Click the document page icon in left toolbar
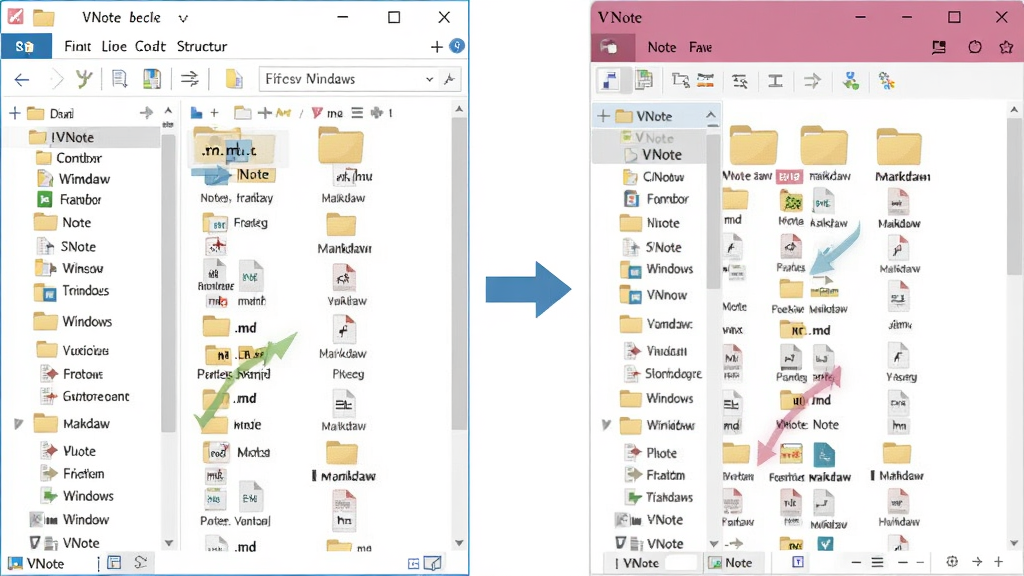 click(119, 79)
